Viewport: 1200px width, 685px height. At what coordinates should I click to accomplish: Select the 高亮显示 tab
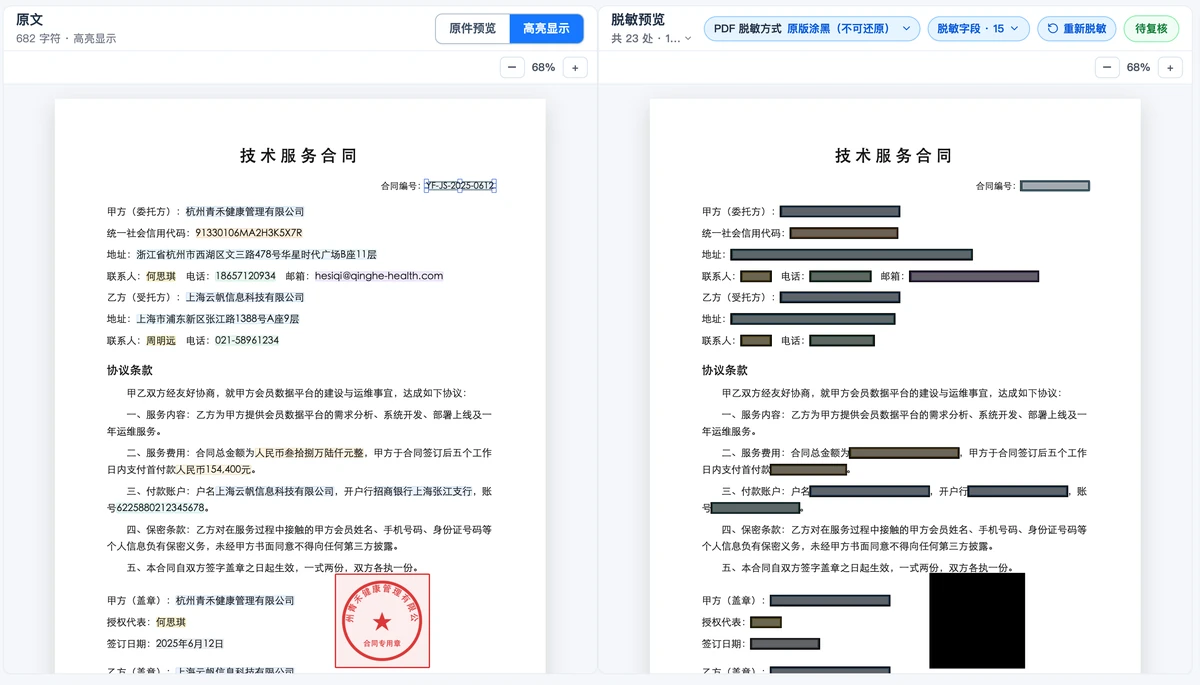[x=546, y=29]
